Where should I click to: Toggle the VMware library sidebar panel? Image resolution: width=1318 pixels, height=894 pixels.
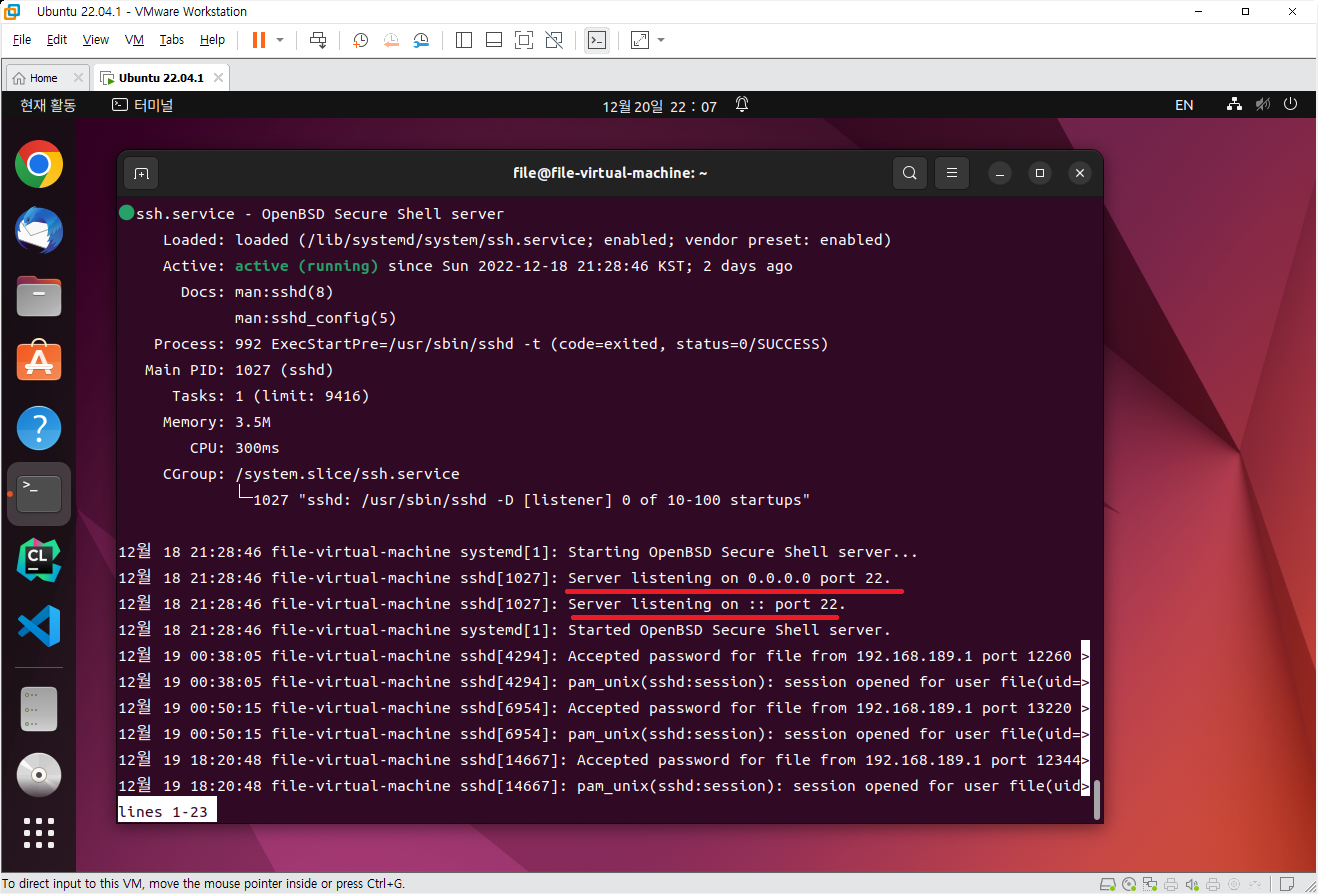point(463,40)
